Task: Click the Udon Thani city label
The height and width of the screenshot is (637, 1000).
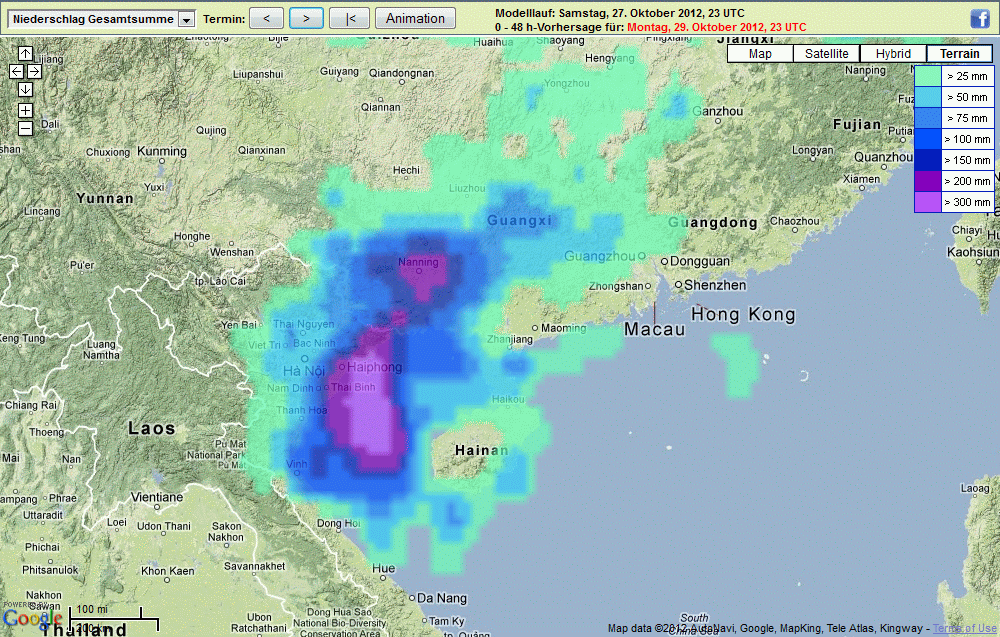Action: (x=164, y=526)
